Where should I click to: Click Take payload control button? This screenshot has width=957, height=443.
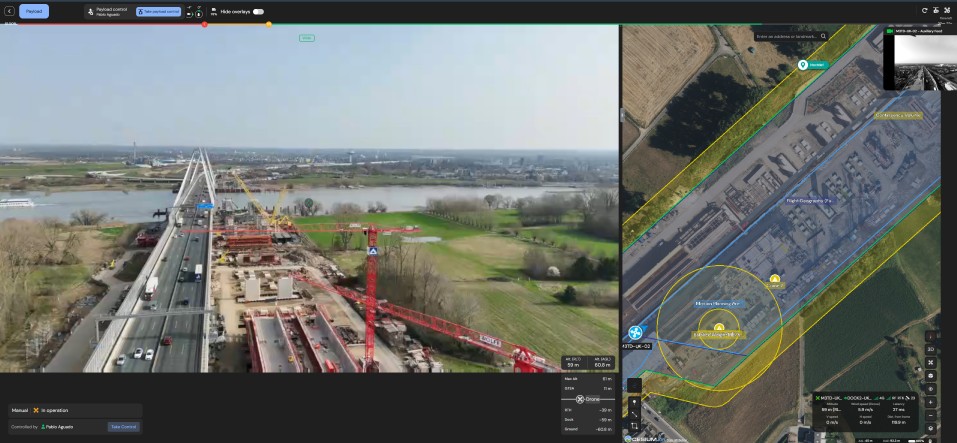(x=158, y=11)
